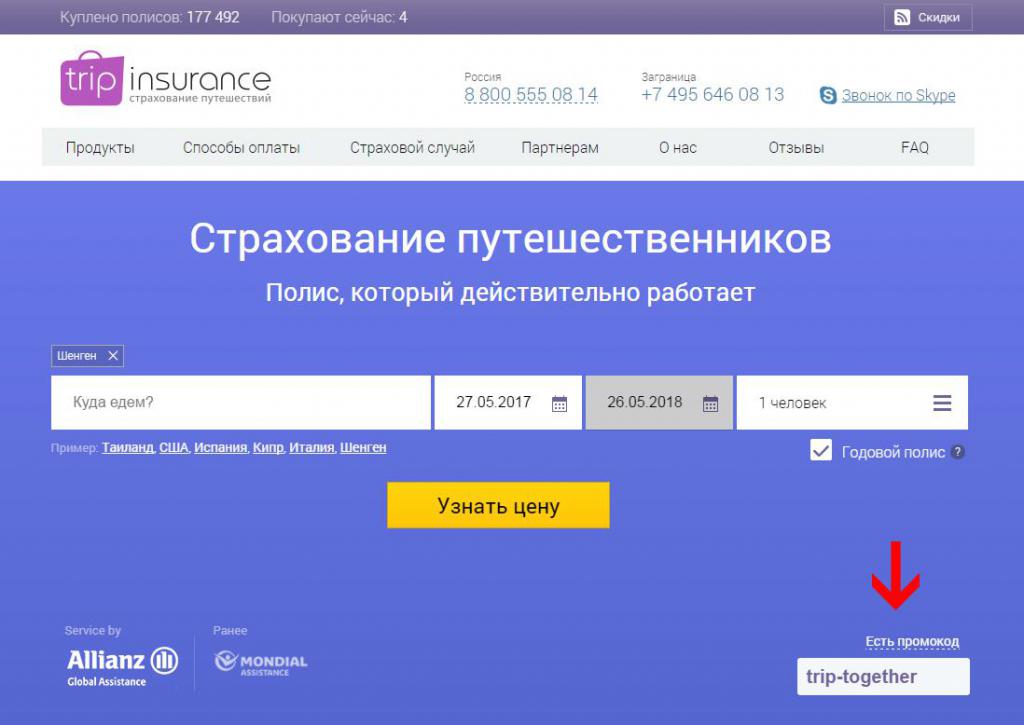Click the RSS icon beside Скидки
The height and width of the screenshot is (725, 1024).
click(x=901, y=18)
